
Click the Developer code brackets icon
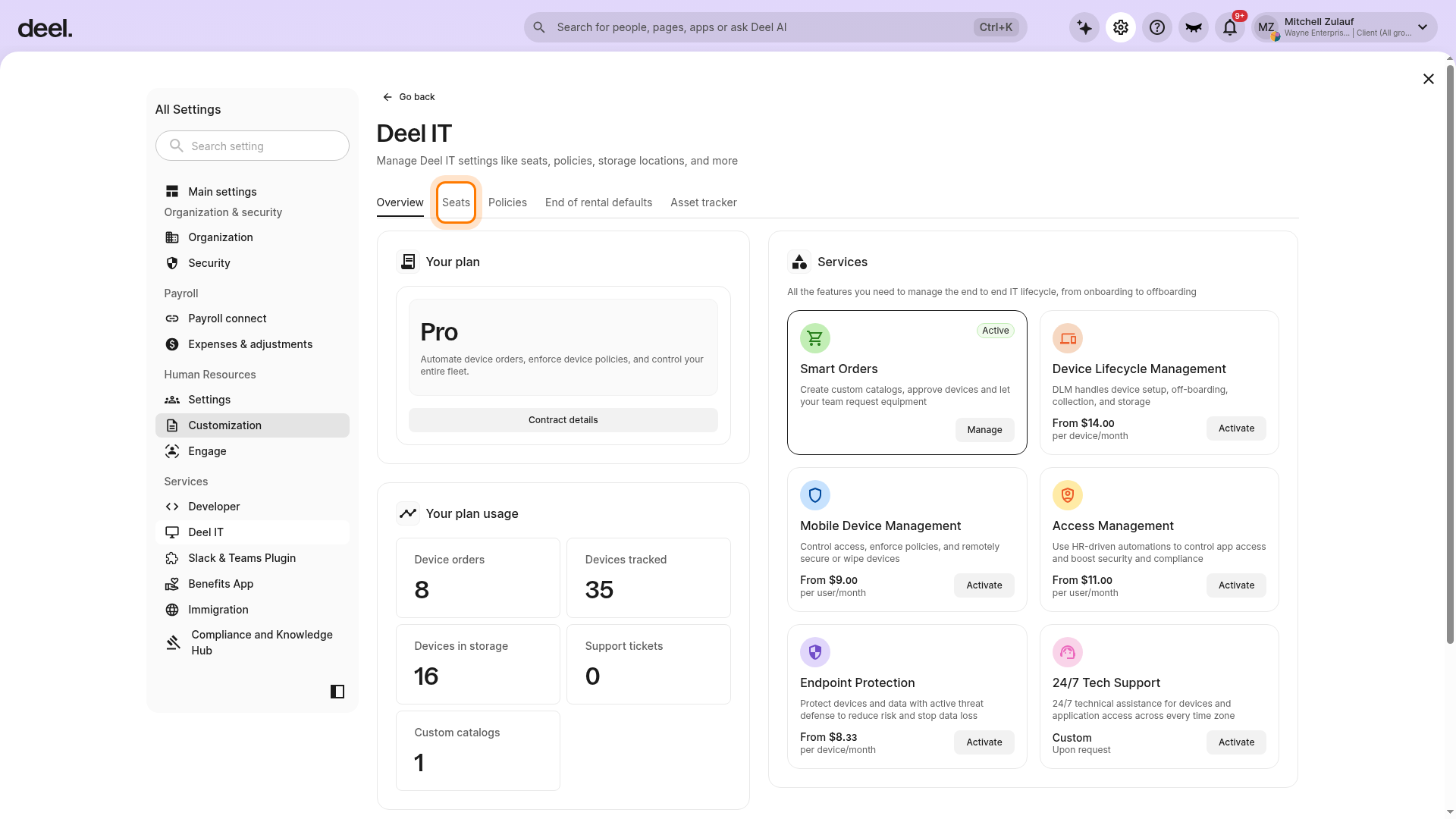172,507
